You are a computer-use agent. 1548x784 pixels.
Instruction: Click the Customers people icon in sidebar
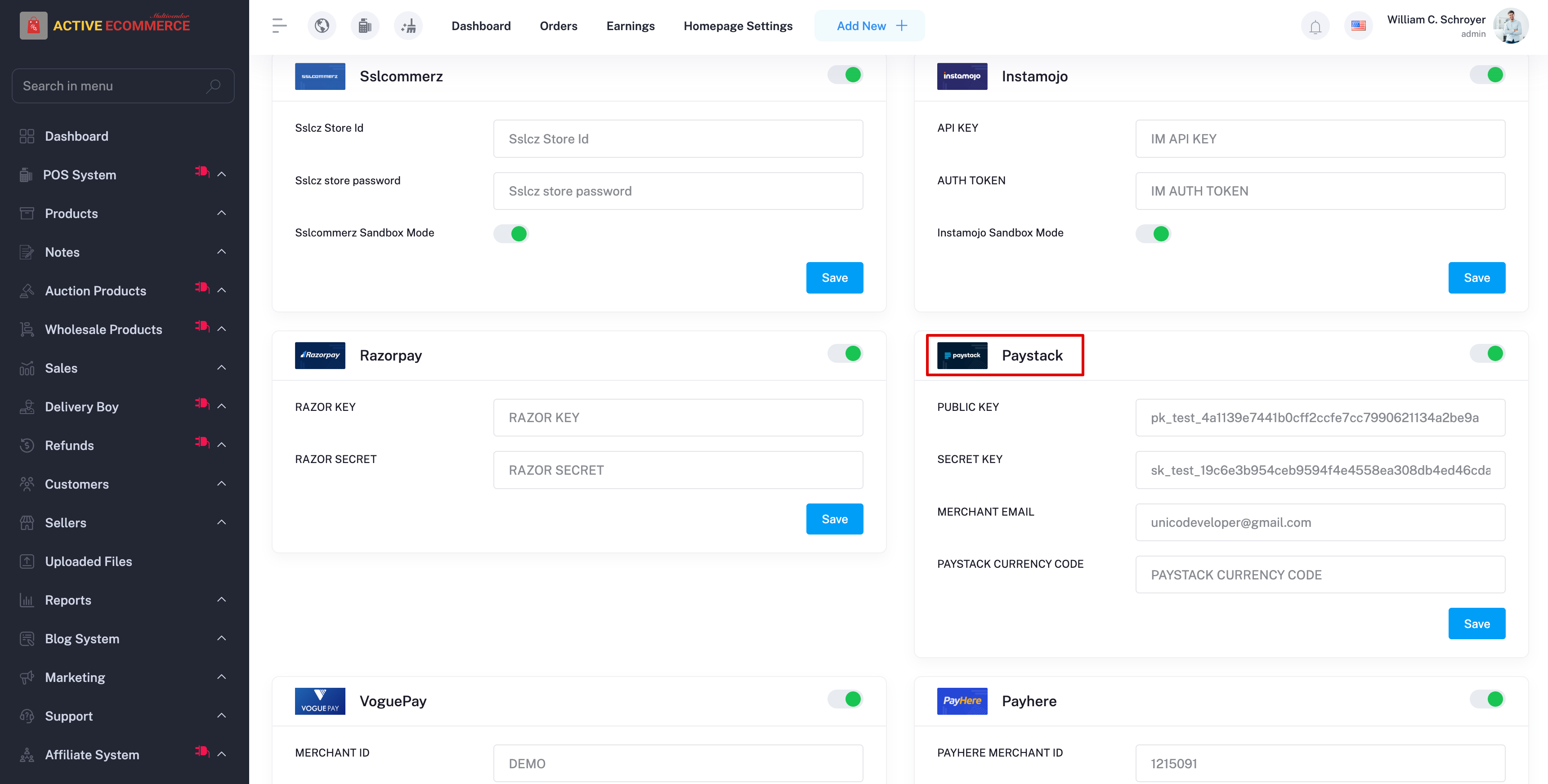[27, 484]
